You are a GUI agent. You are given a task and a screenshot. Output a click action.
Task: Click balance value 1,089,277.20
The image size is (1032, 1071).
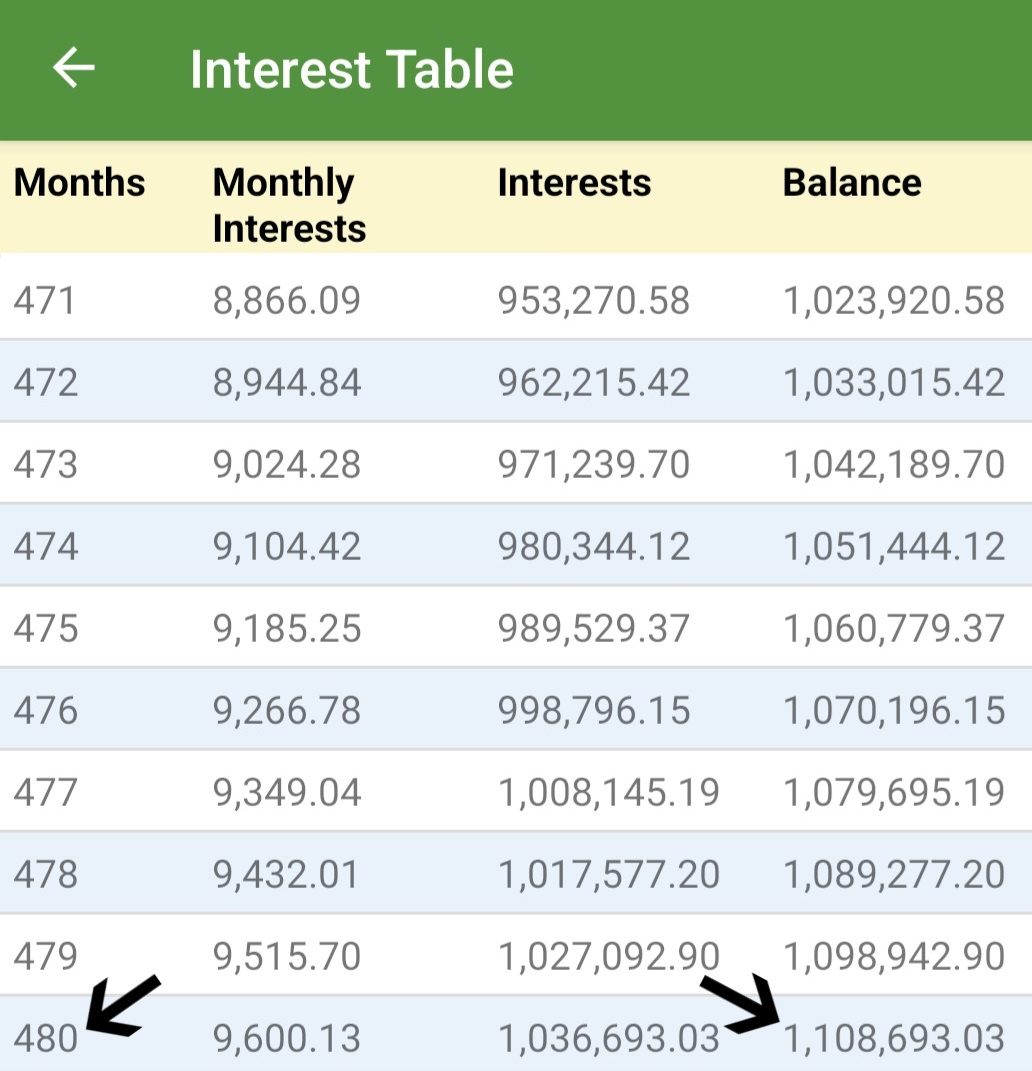[894, 874]
